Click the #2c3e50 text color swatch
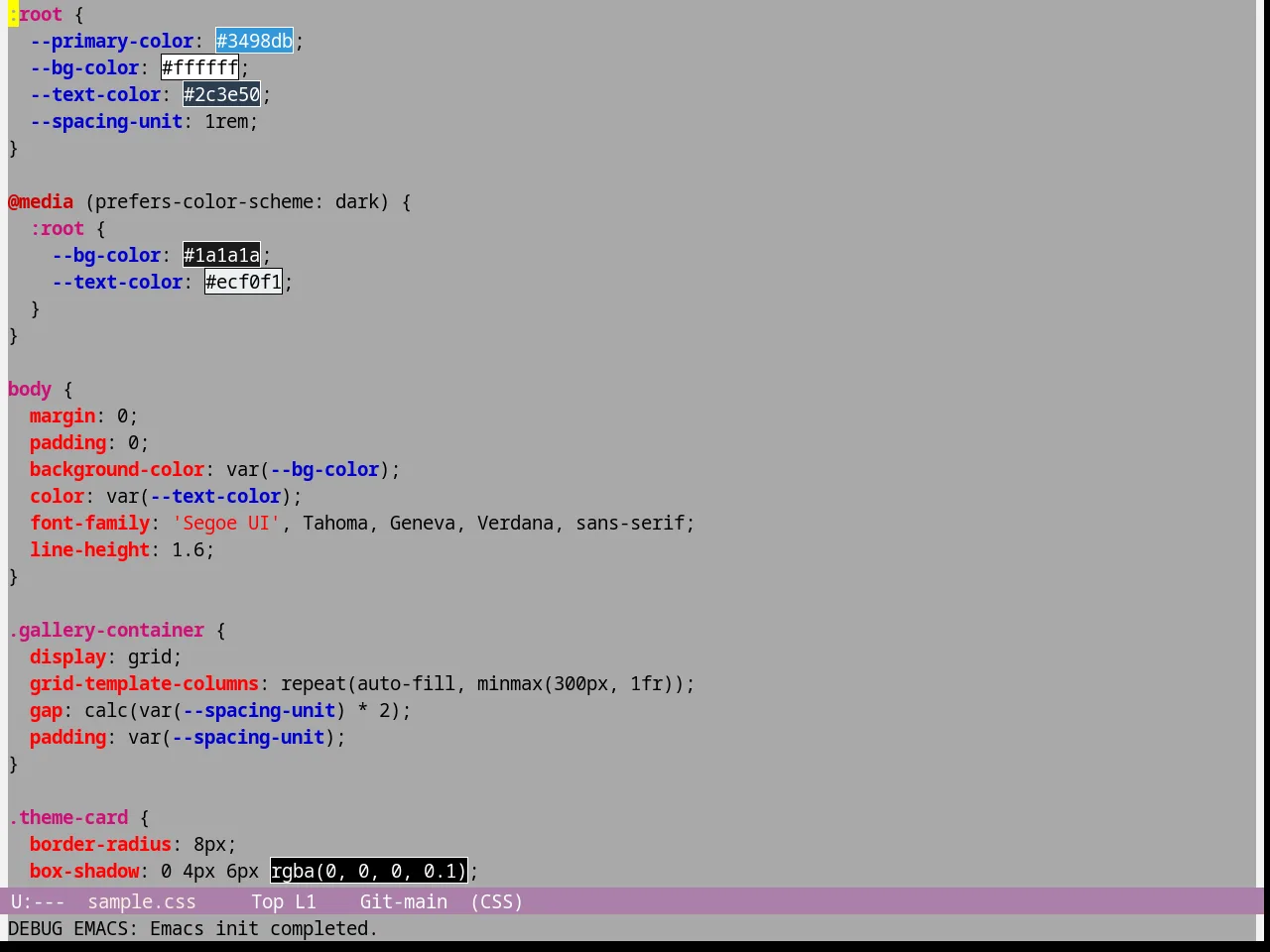Screen dimensions: 1270x952 tap(221, 94)
